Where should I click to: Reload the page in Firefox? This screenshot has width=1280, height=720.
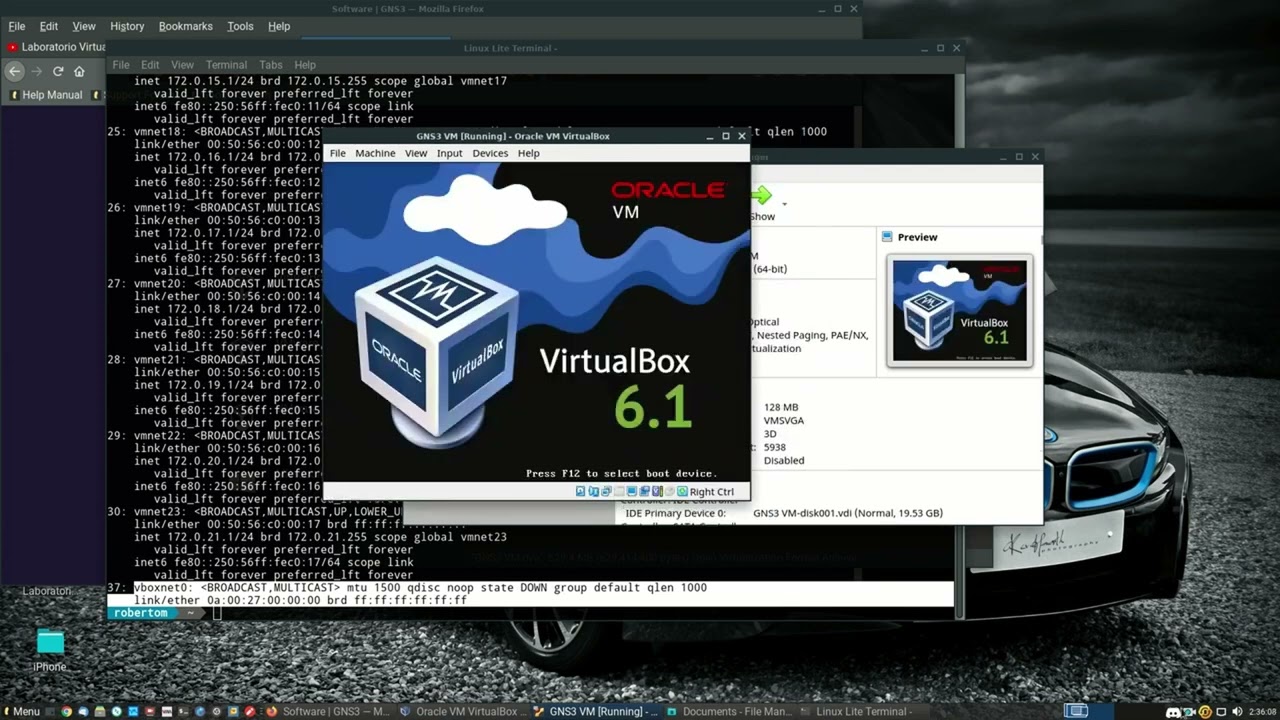(x=58, y=71)
